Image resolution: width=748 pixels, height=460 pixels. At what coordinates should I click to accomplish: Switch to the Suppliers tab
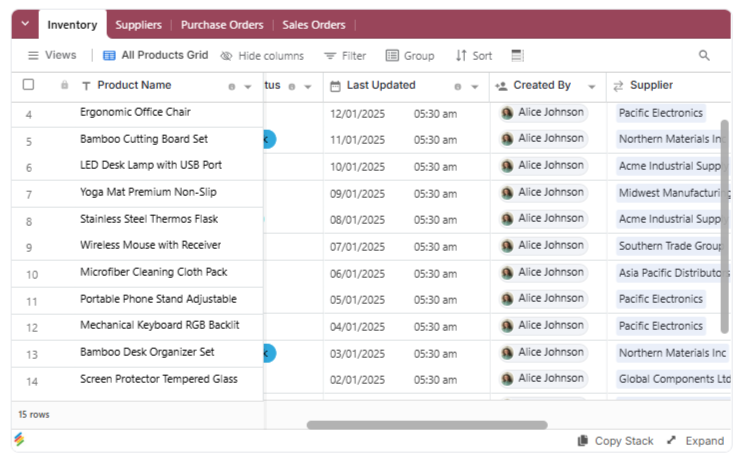pos(138,25)
